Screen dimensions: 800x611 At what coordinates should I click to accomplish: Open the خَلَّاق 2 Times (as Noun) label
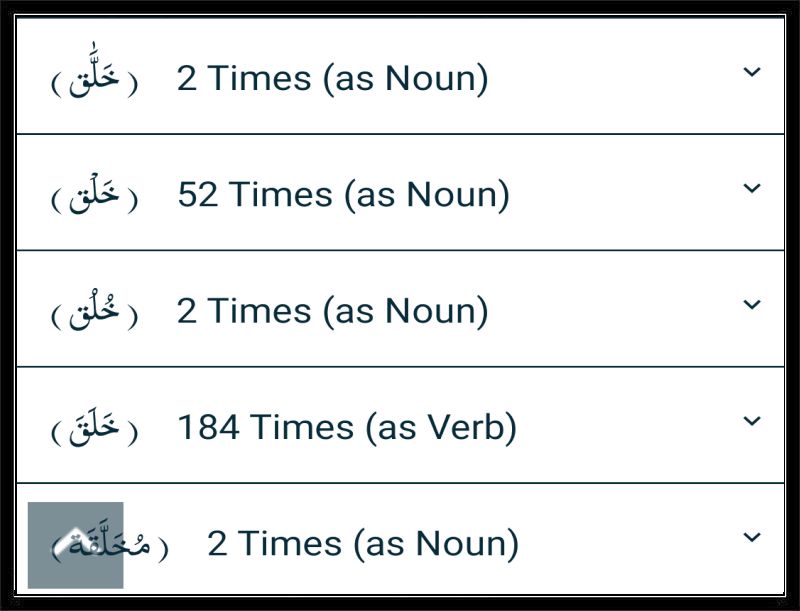click(x=333, y=79)
